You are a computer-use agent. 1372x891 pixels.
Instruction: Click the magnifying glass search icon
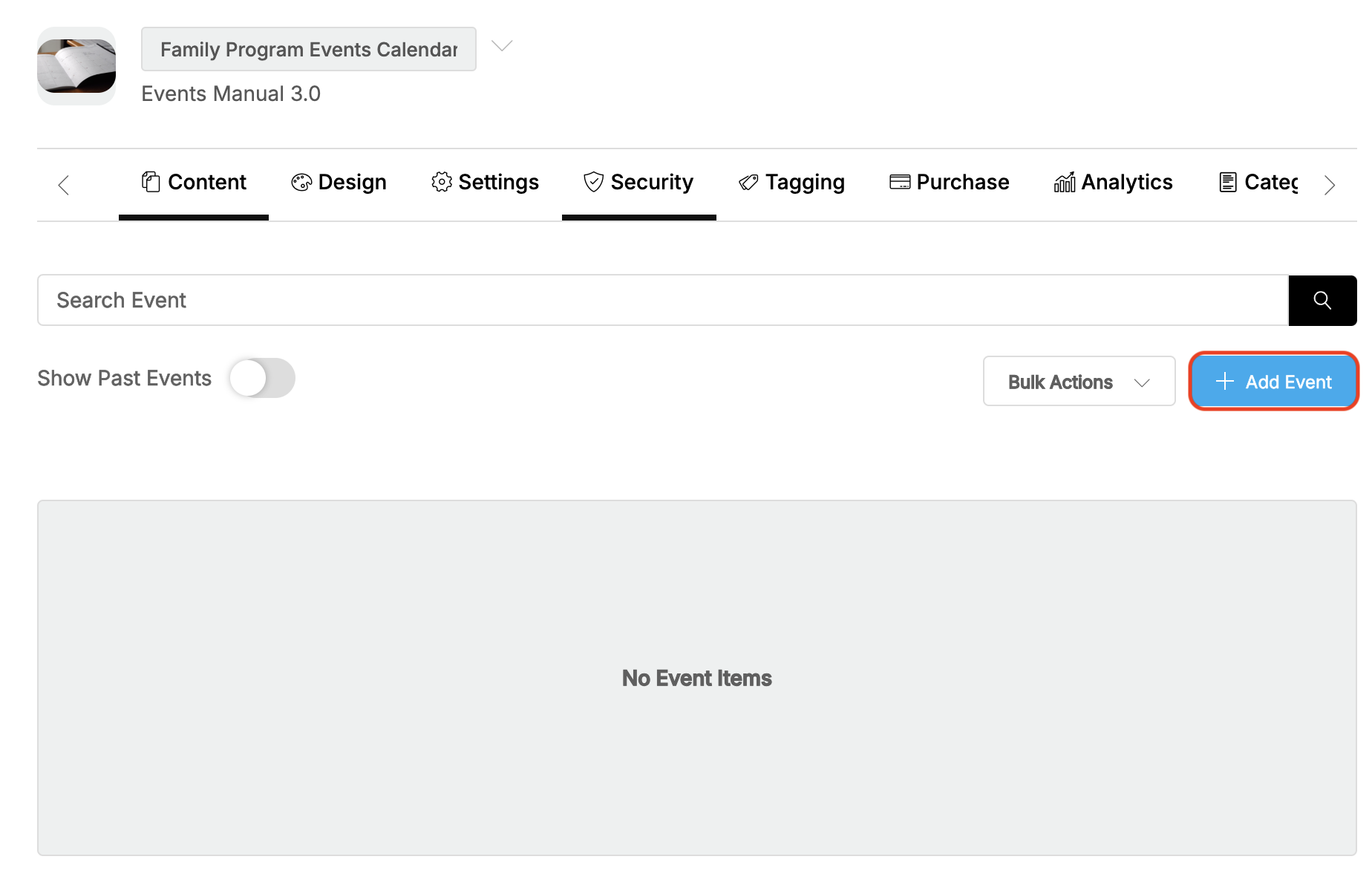(x=1322, y=300)
